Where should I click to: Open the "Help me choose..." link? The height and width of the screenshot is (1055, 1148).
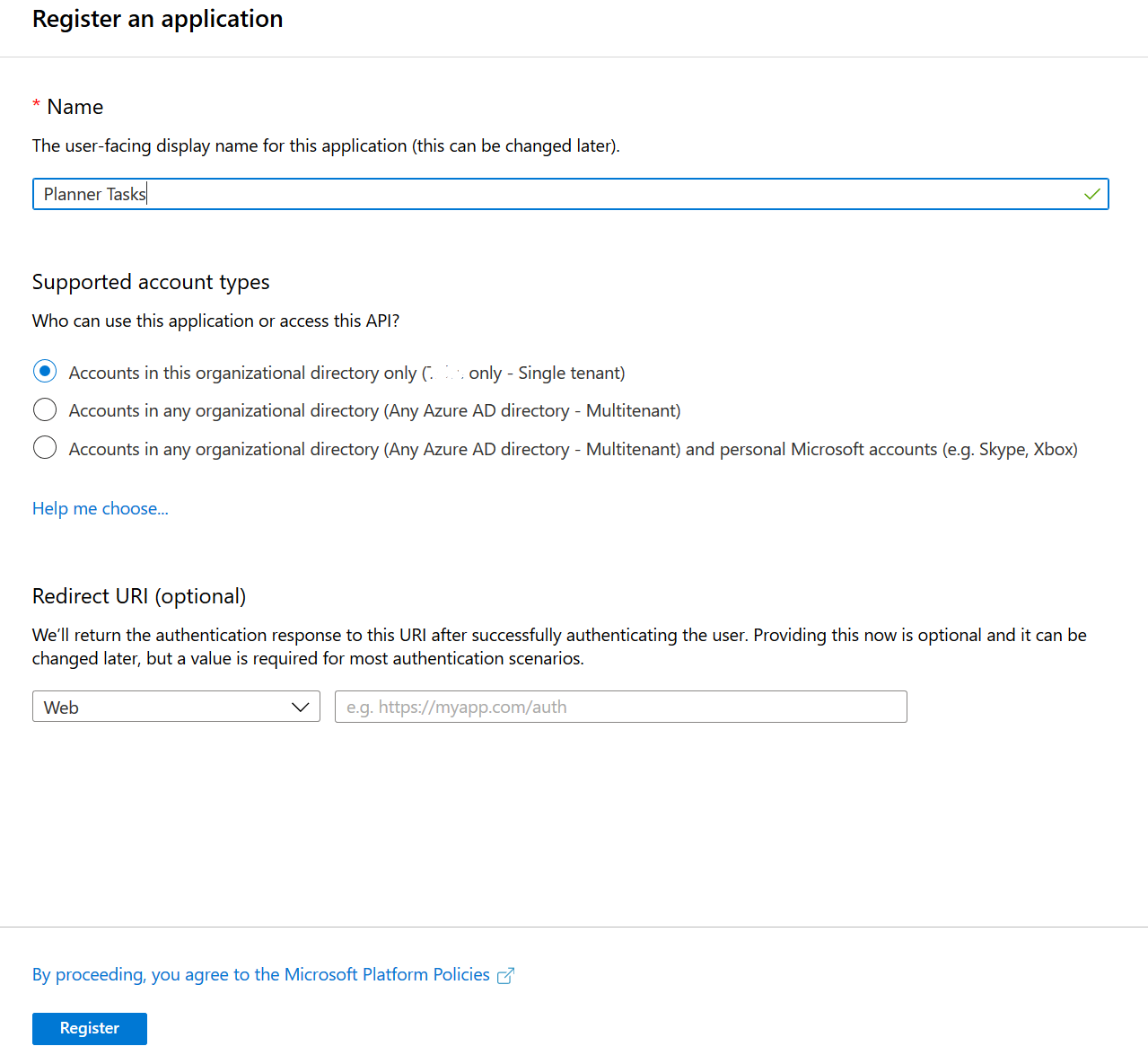click(x=101, y=509)
